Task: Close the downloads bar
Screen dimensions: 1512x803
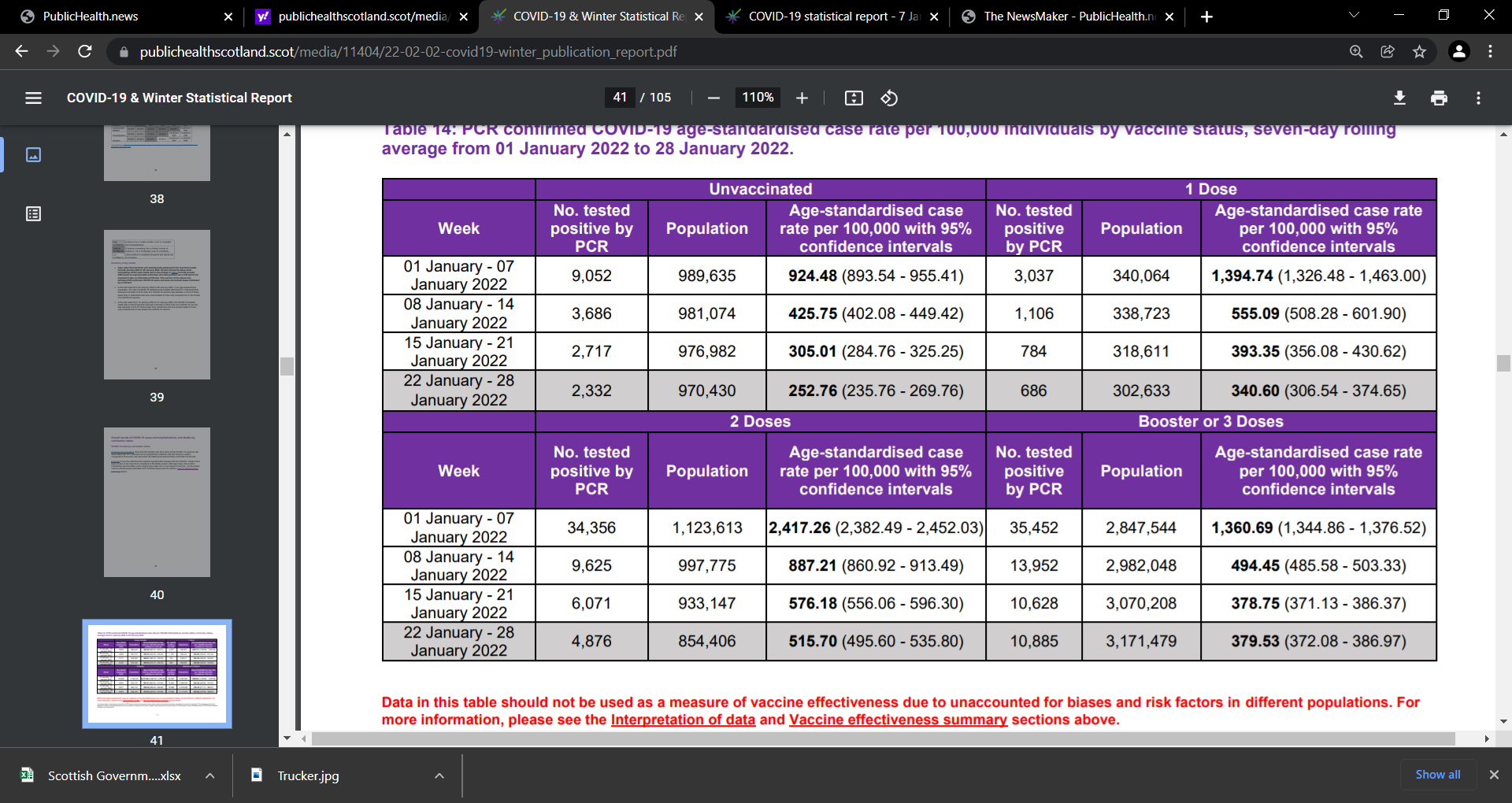Action: 1493,775
